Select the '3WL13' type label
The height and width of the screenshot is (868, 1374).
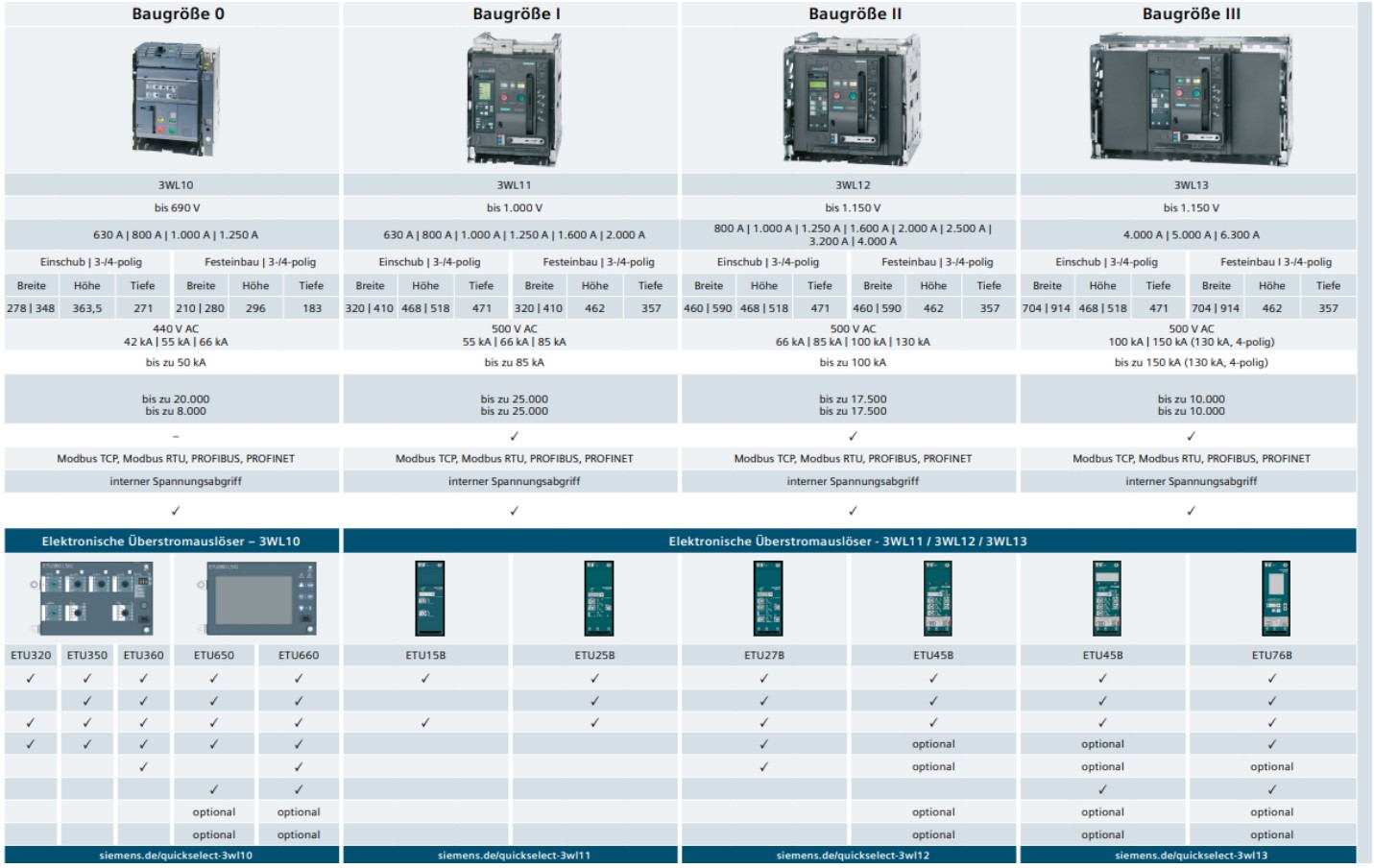(1191, 185)
